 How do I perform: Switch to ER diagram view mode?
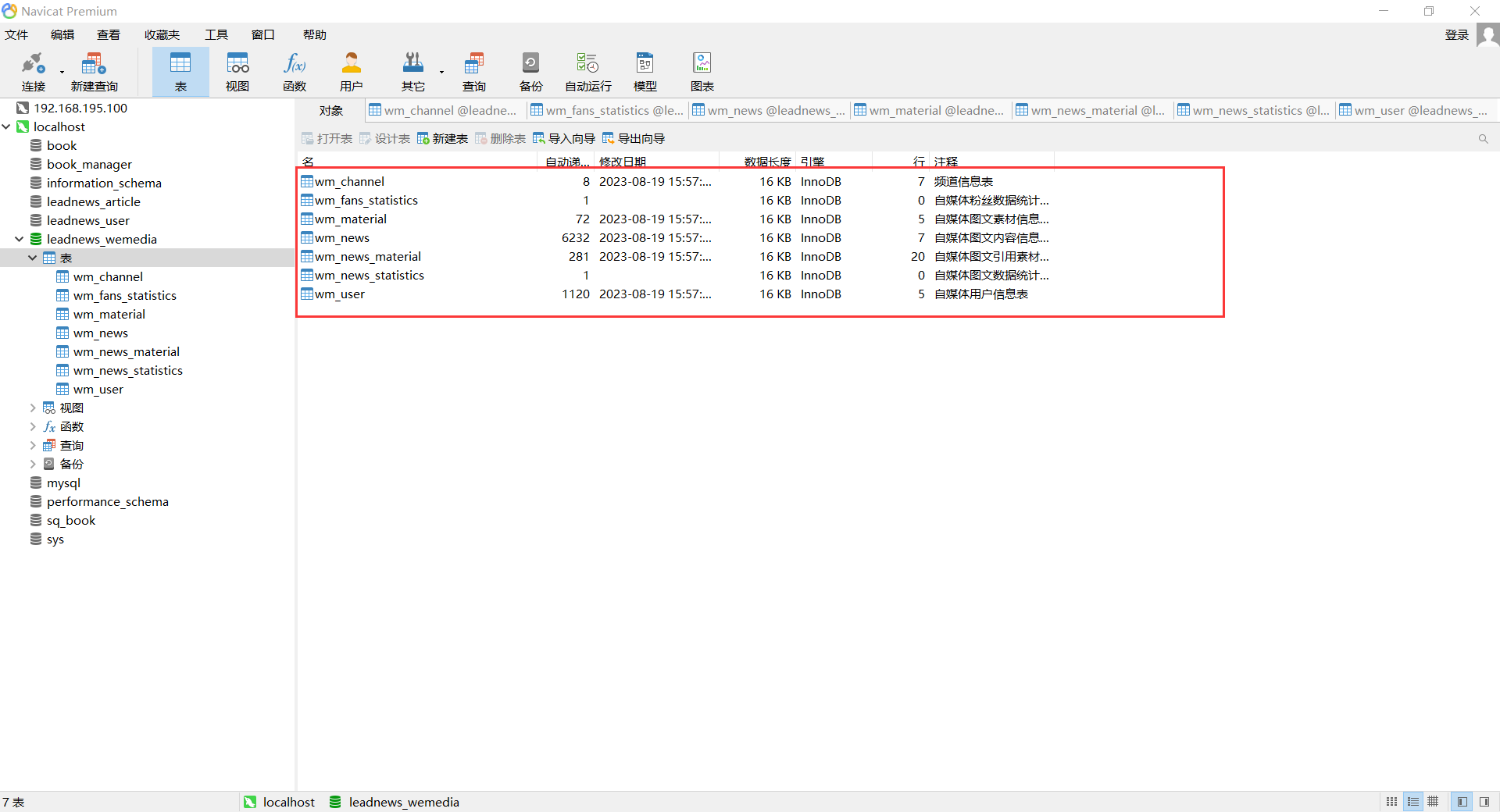pos(1433,802)
